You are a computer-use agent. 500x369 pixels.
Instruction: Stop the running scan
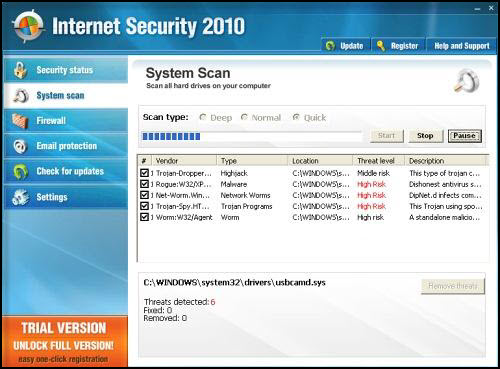pyautogui.click(x=425, y=136)
